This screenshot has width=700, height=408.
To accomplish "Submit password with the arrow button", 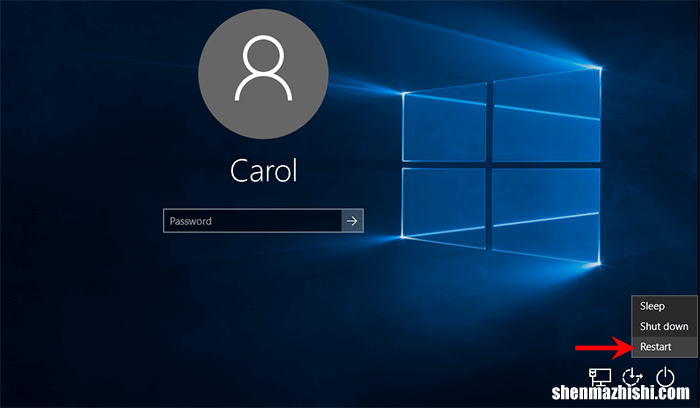I will click(x=352, y=221).
